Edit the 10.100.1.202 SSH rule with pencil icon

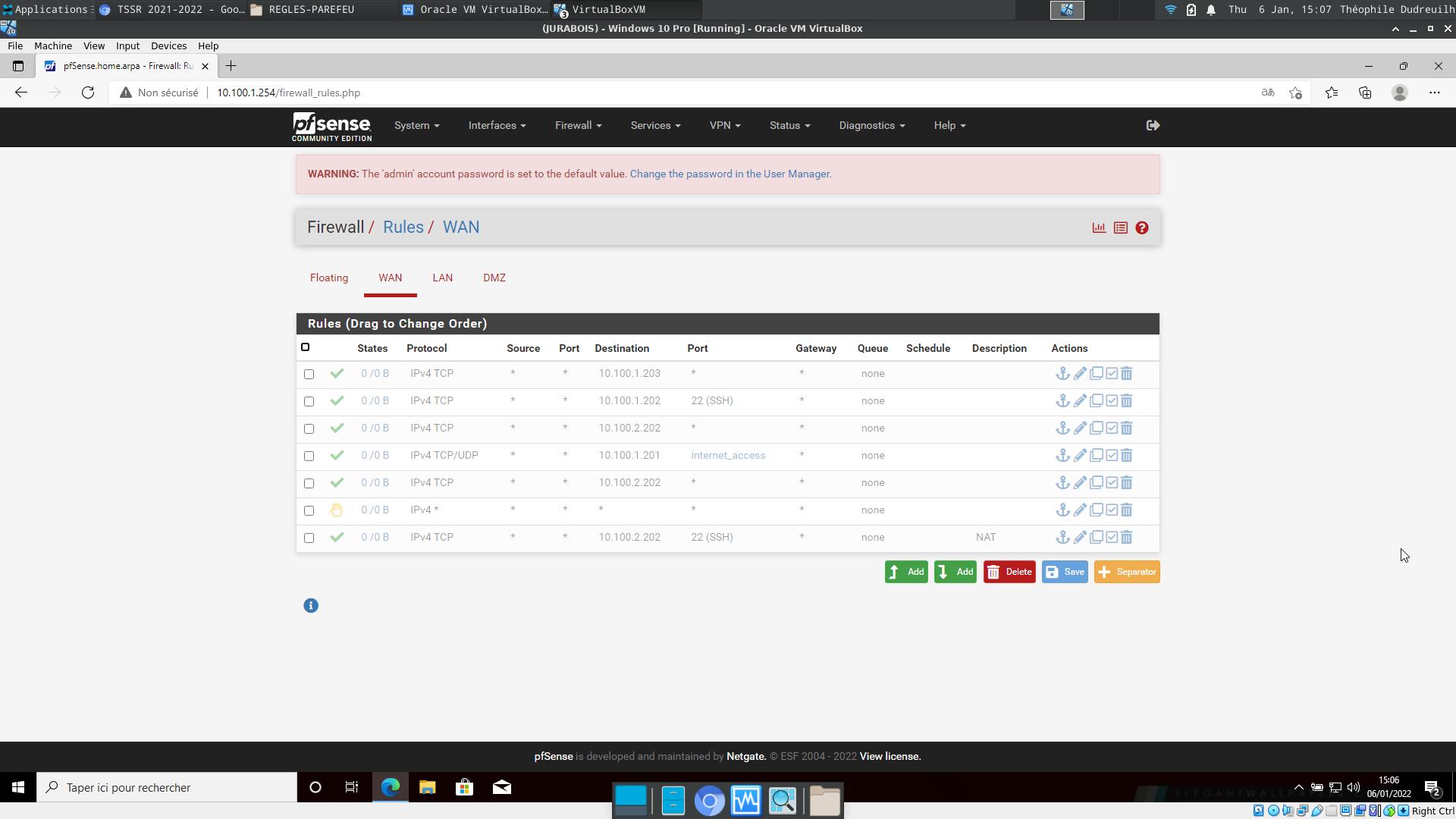[x=1080, y=400]
